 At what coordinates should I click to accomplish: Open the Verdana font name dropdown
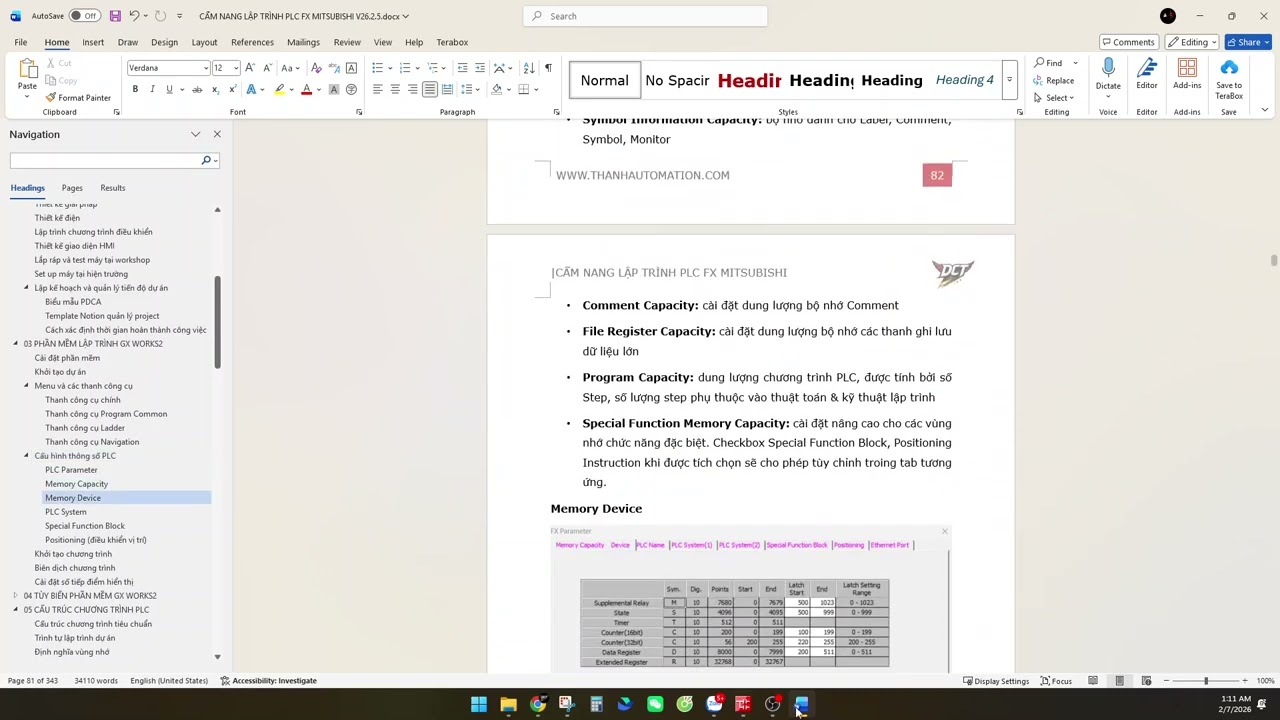[x=206, y=68]
